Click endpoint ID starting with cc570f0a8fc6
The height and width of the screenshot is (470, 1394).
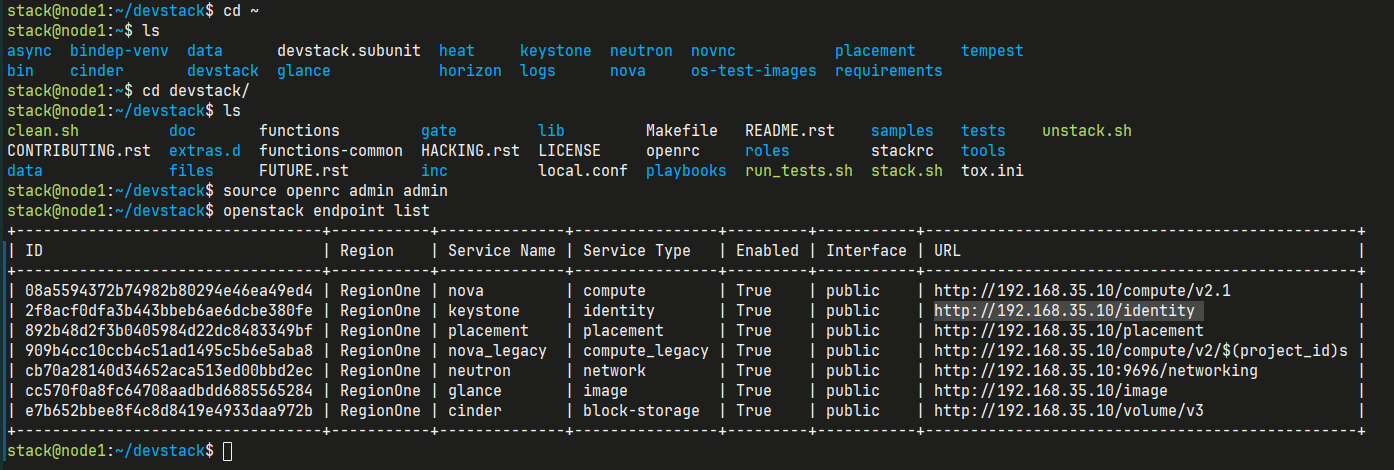[169, 390]
